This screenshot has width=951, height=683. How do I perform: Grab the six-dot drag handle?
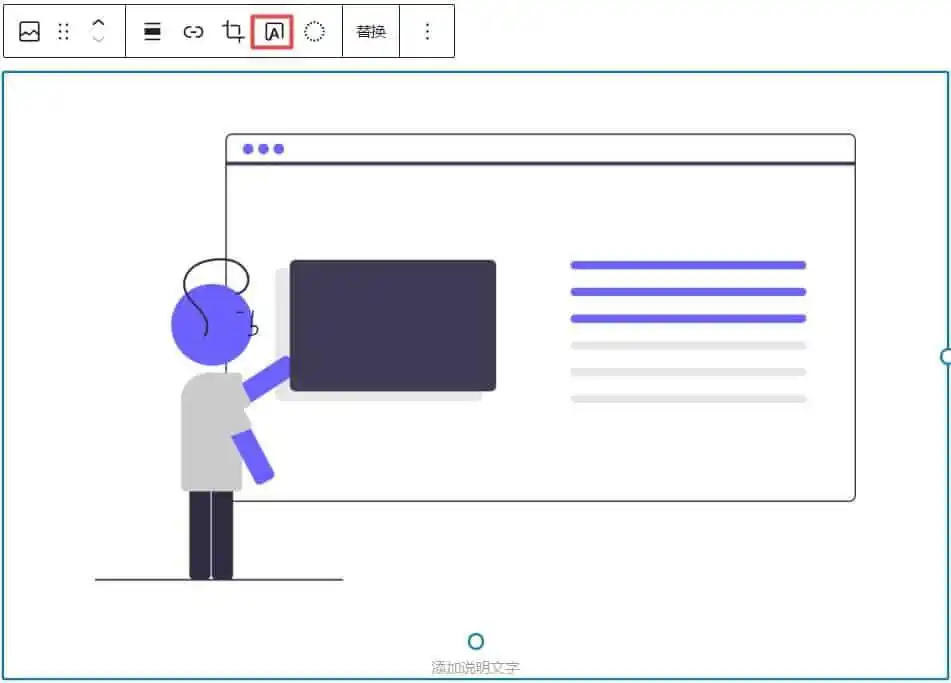point(64,32)
